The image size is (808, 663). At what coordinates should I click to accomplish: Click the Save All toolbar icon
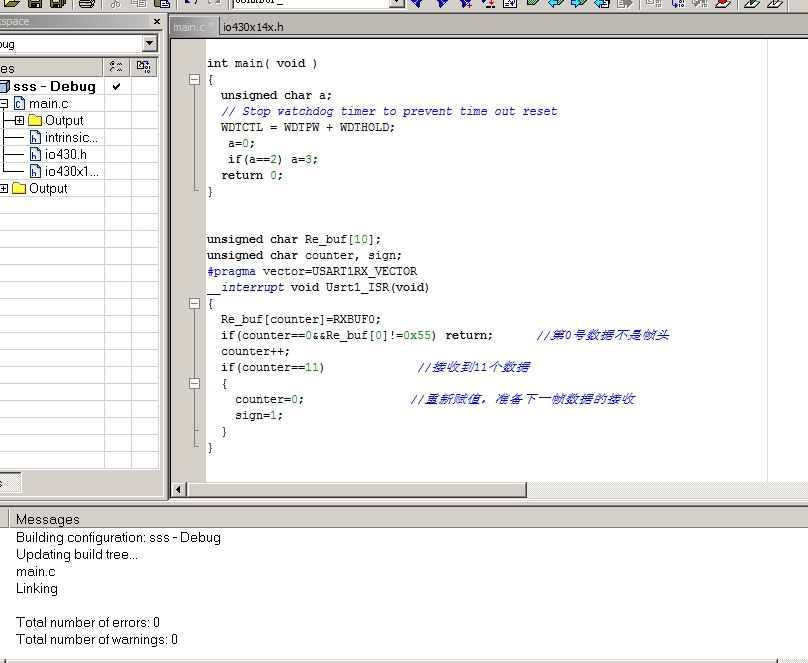coord(58,3)
